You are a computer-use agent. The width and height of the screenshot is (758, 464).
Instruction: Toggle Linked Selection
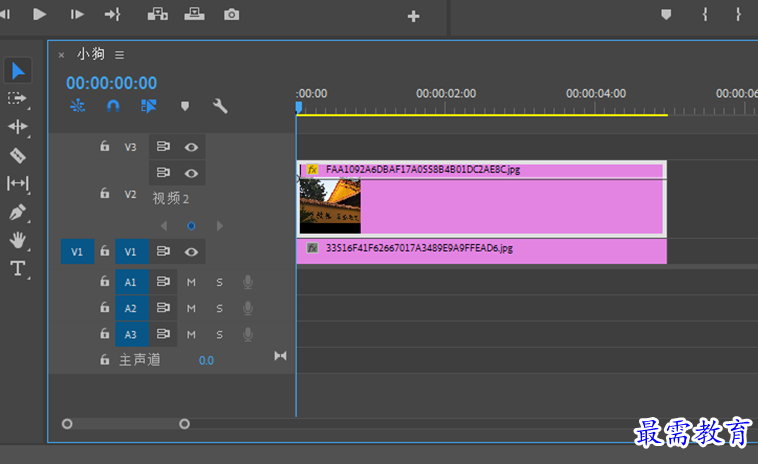click(148, 105)
